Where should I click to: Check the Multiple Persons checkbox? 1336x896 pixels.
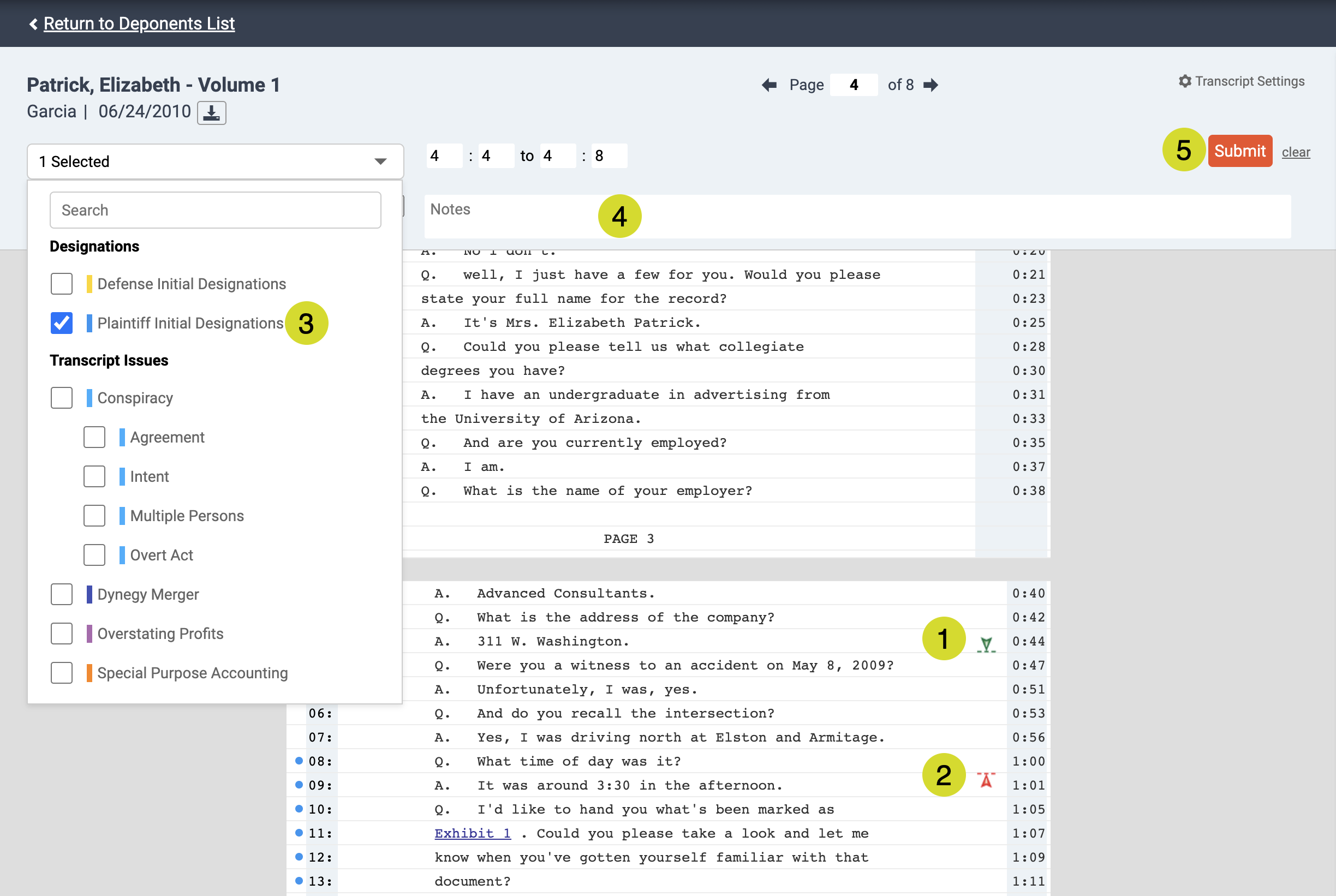tap(94, 516)
